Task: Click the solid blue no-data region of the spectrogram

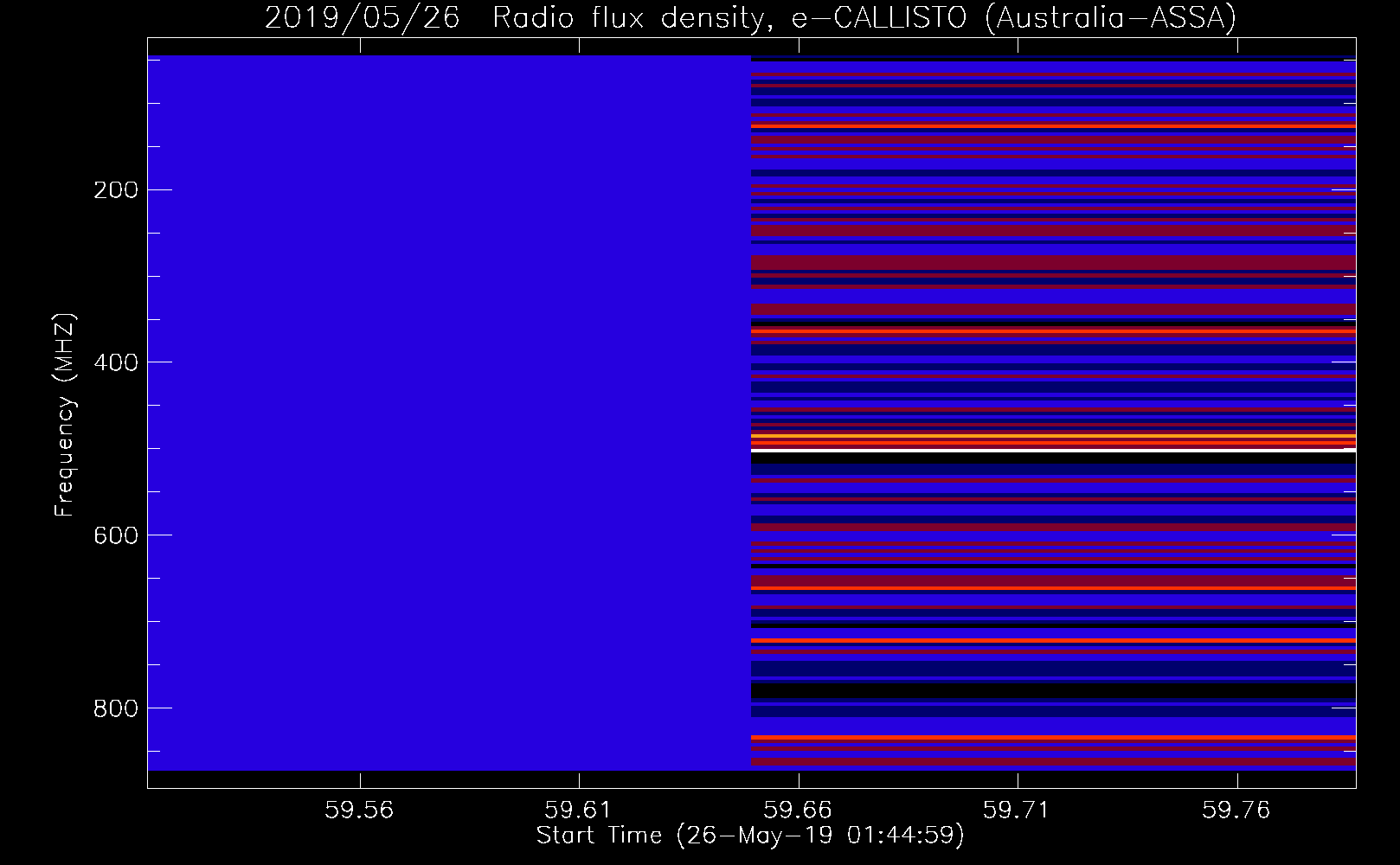Action: [449, 413]
